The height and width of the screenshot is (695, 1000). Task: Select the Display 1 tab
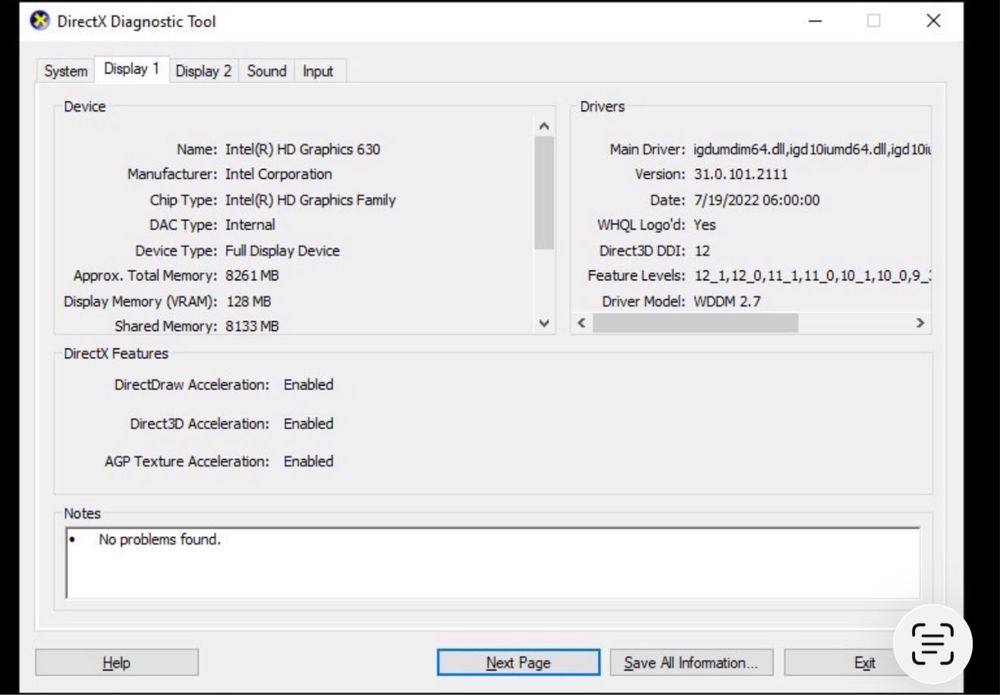pos(131,69)
